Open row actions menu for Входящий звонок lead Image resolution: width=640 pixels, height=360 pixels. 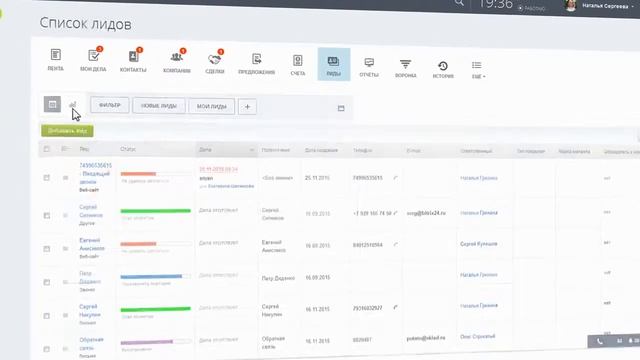point(65,178)
